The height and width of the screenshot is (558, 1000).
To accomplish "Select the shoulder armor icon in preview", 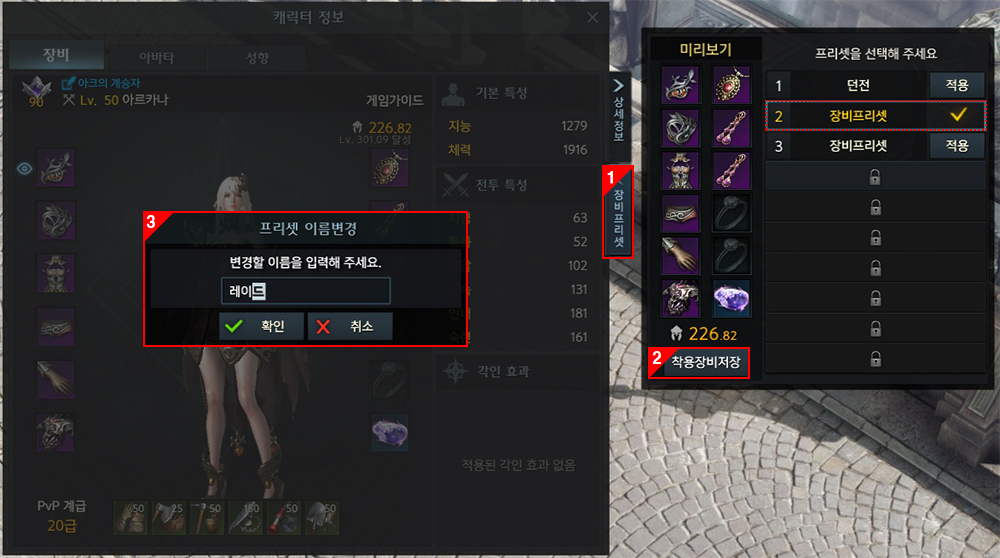I will 680,128.
